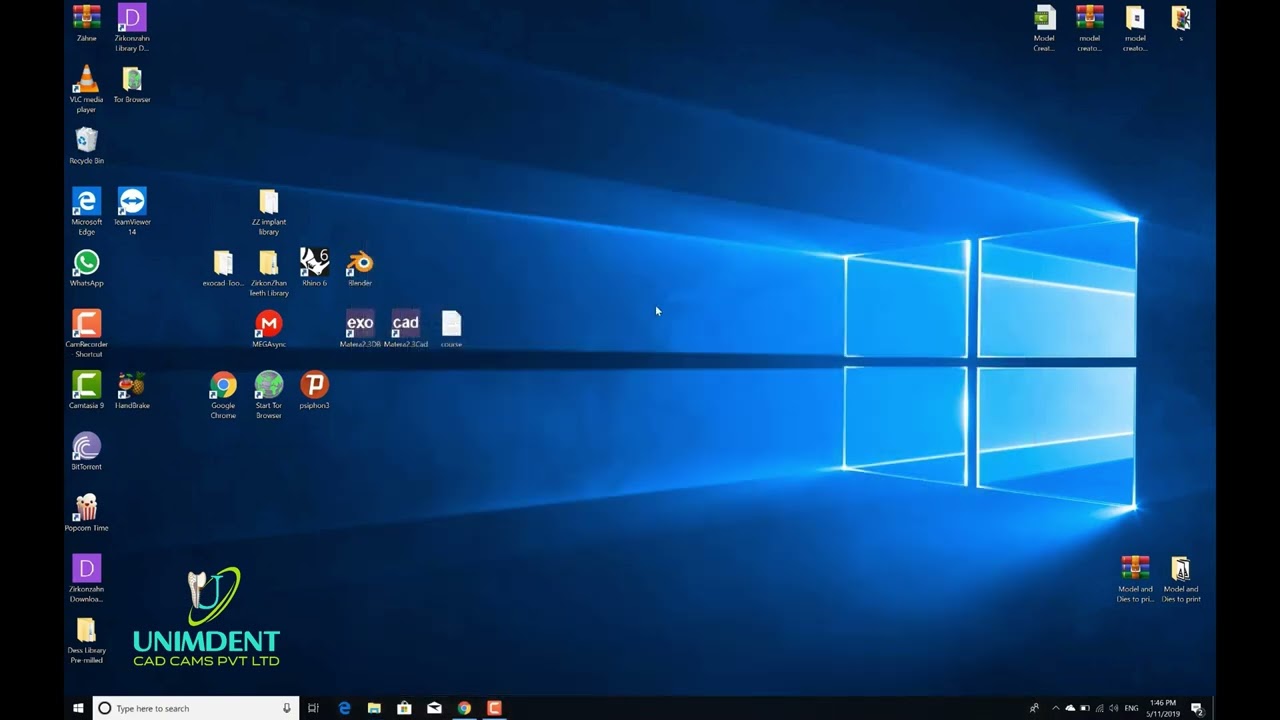Open the Windows Start menu
Screen dimensions: 1280x720
[78, 708]
